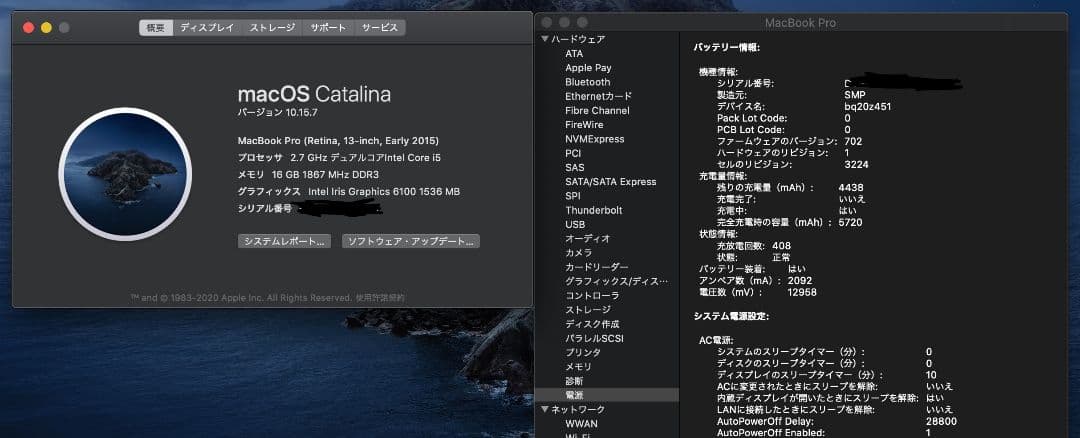Viewport: 1080px width, 438px height.
Task: Switch to the サービス tab
Action: click(380, 28)
